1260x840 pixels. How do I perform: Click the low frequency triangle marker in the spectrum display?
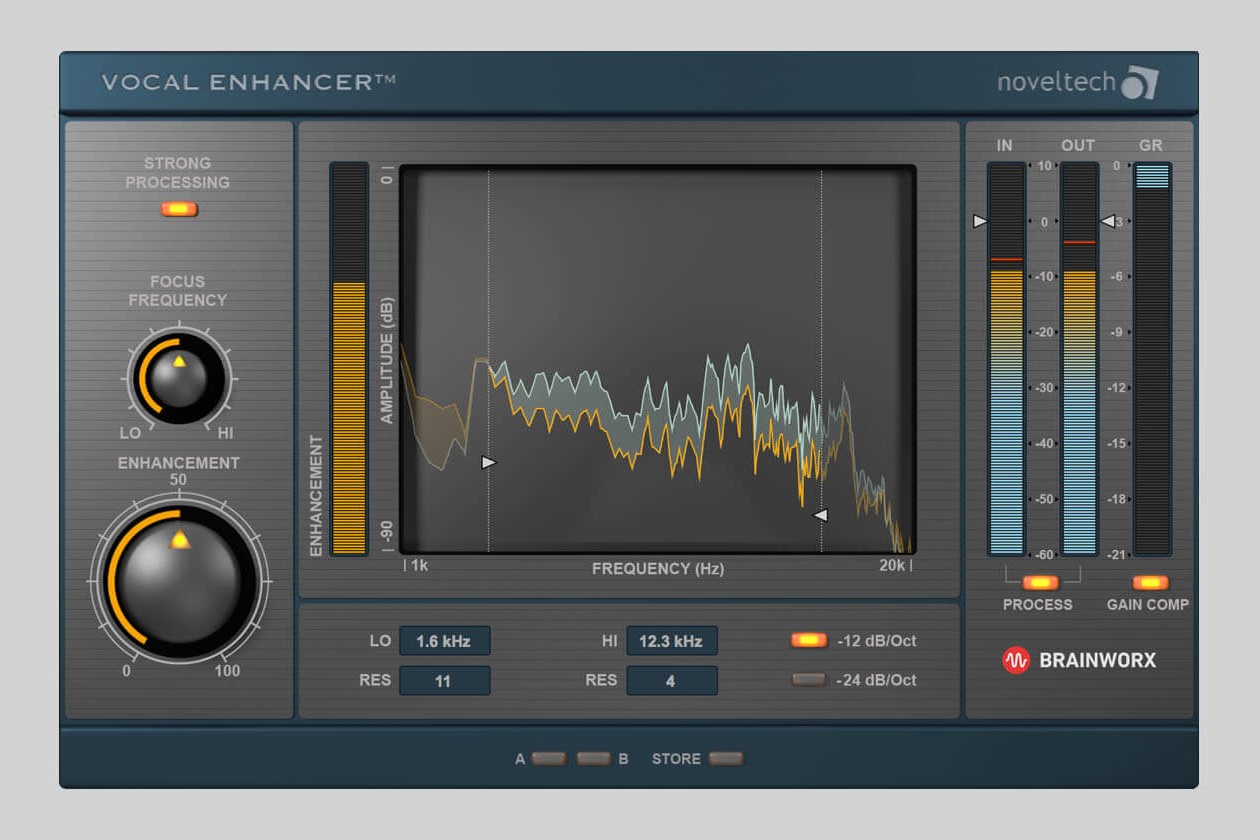coord(488,462)
